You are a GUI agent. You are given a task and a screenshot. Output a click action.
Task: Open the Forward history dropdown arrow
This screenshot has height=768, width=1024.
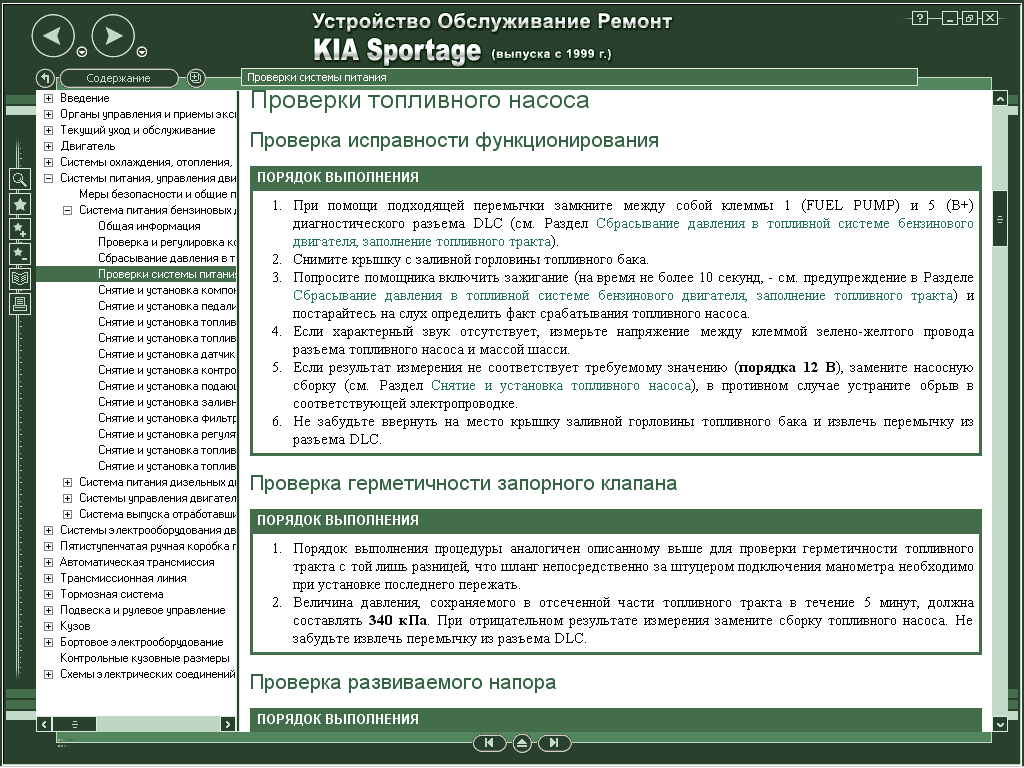coord(142,52)
